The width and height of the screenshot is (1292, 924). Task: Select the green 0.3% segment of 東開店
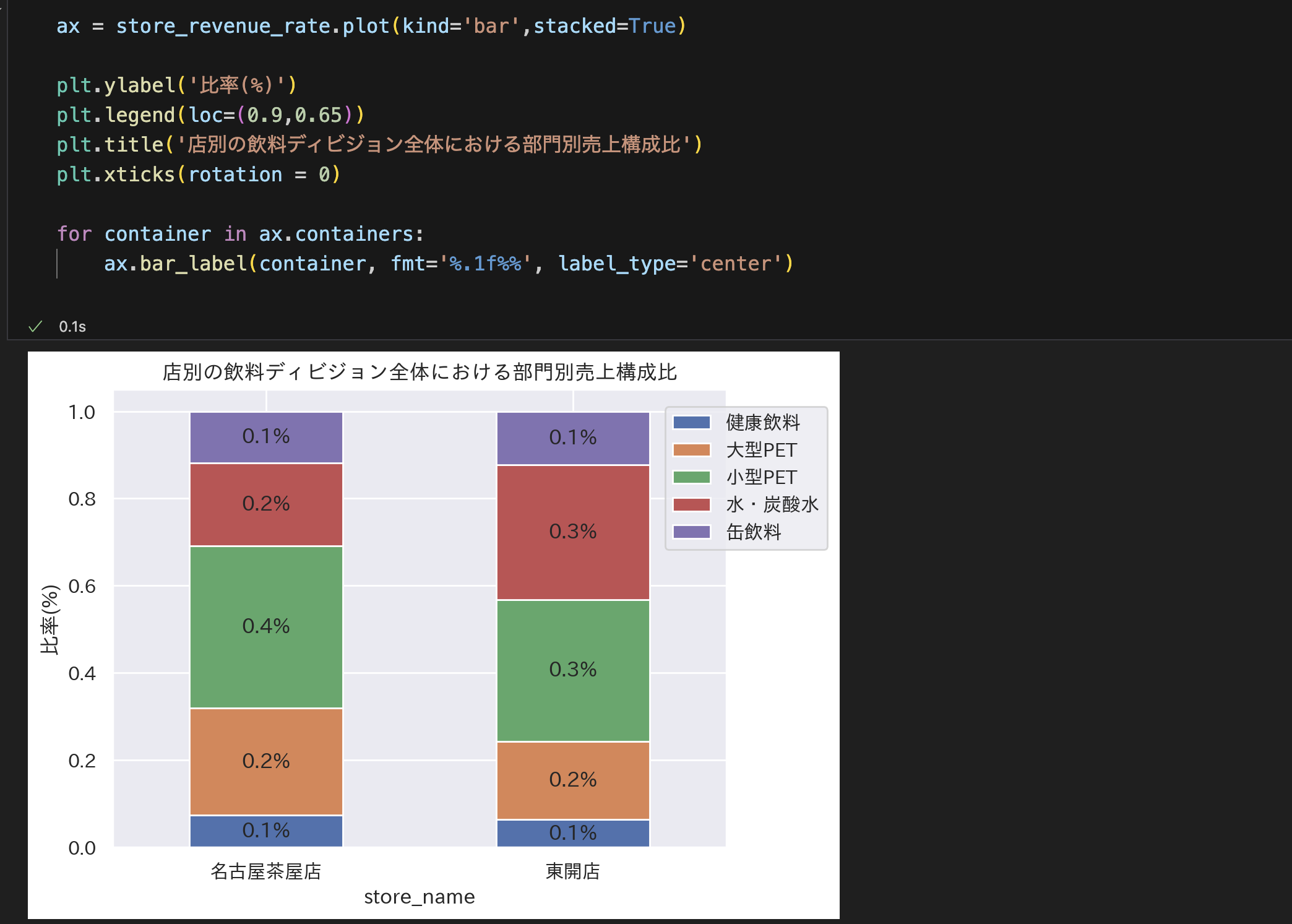pyautogui.click(x=573, y=671)
